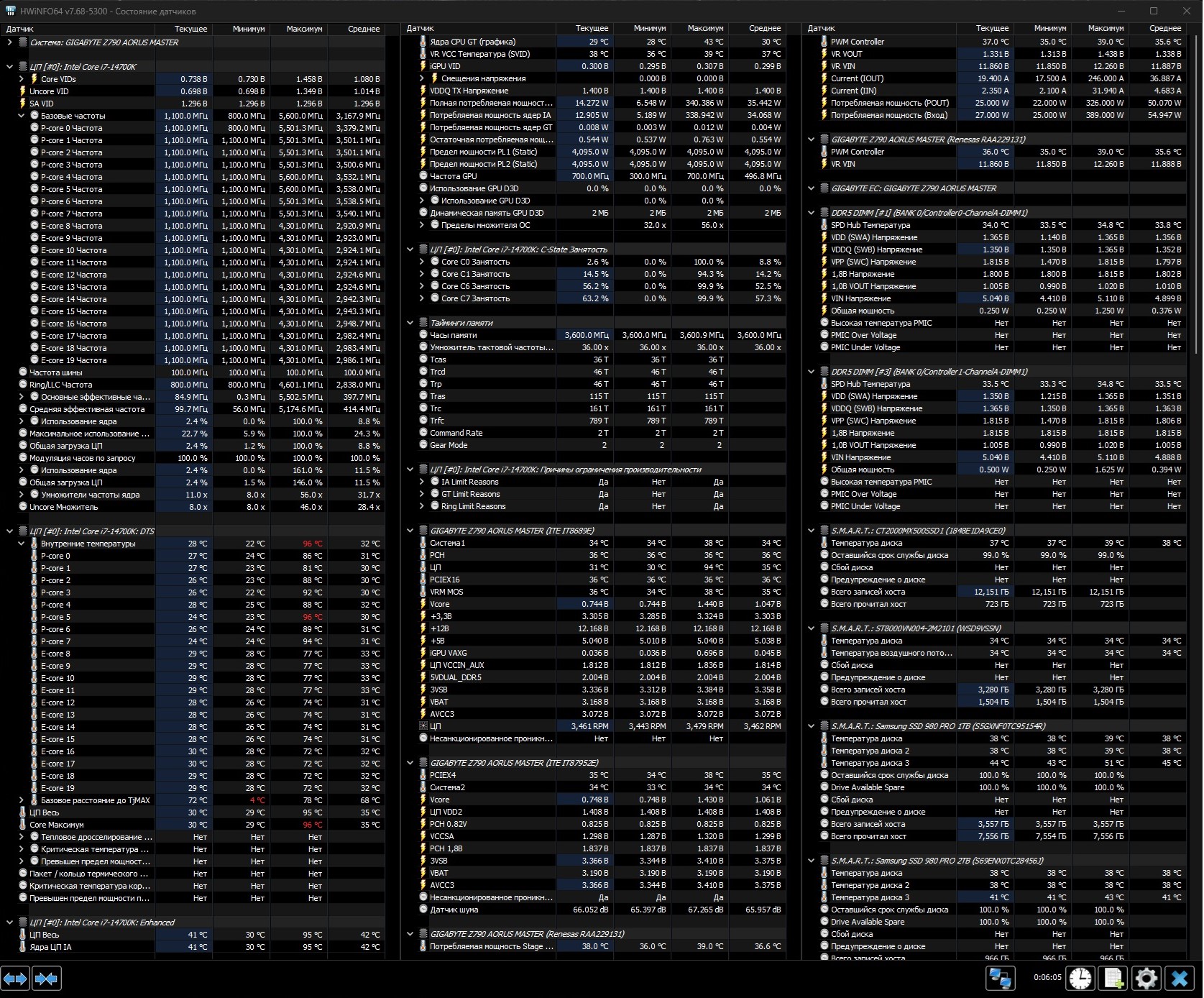Screen dimensions: 1204x998
Task: Select the P-core 3 Частота row label
Action: click(71, 165)
